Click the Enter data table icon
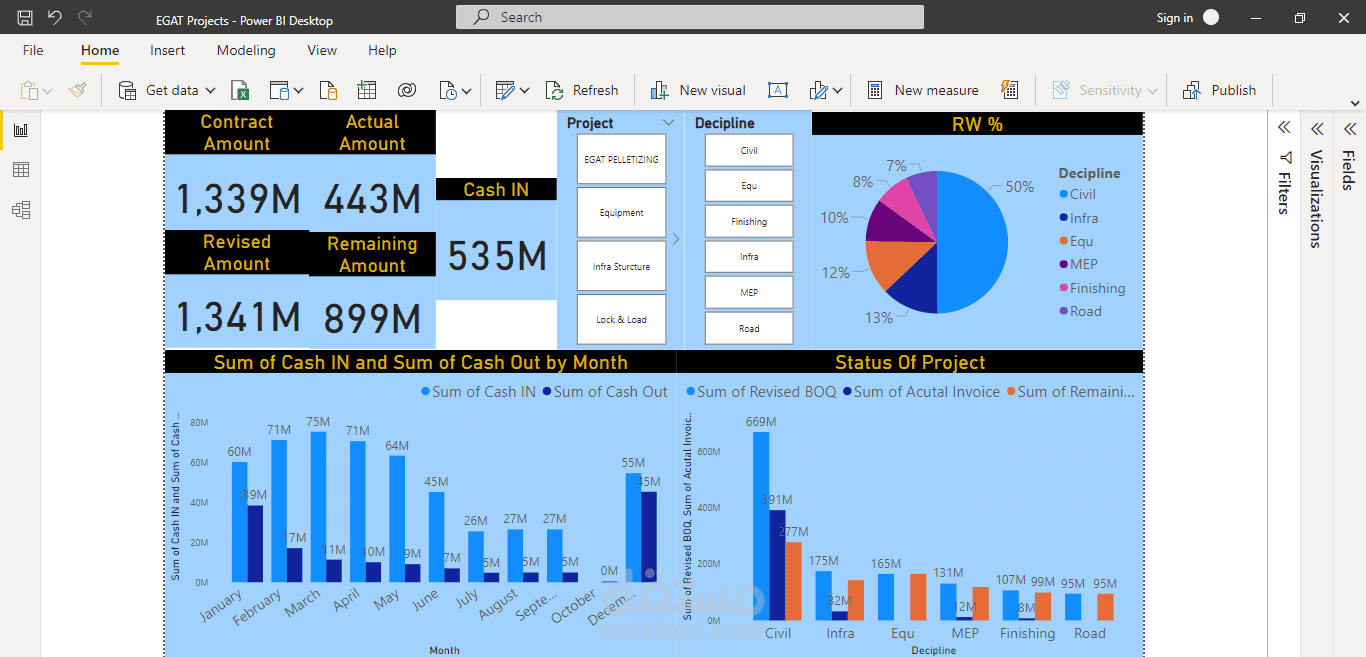The height and width of the screenshot is (657, 1366). point(366,90)
